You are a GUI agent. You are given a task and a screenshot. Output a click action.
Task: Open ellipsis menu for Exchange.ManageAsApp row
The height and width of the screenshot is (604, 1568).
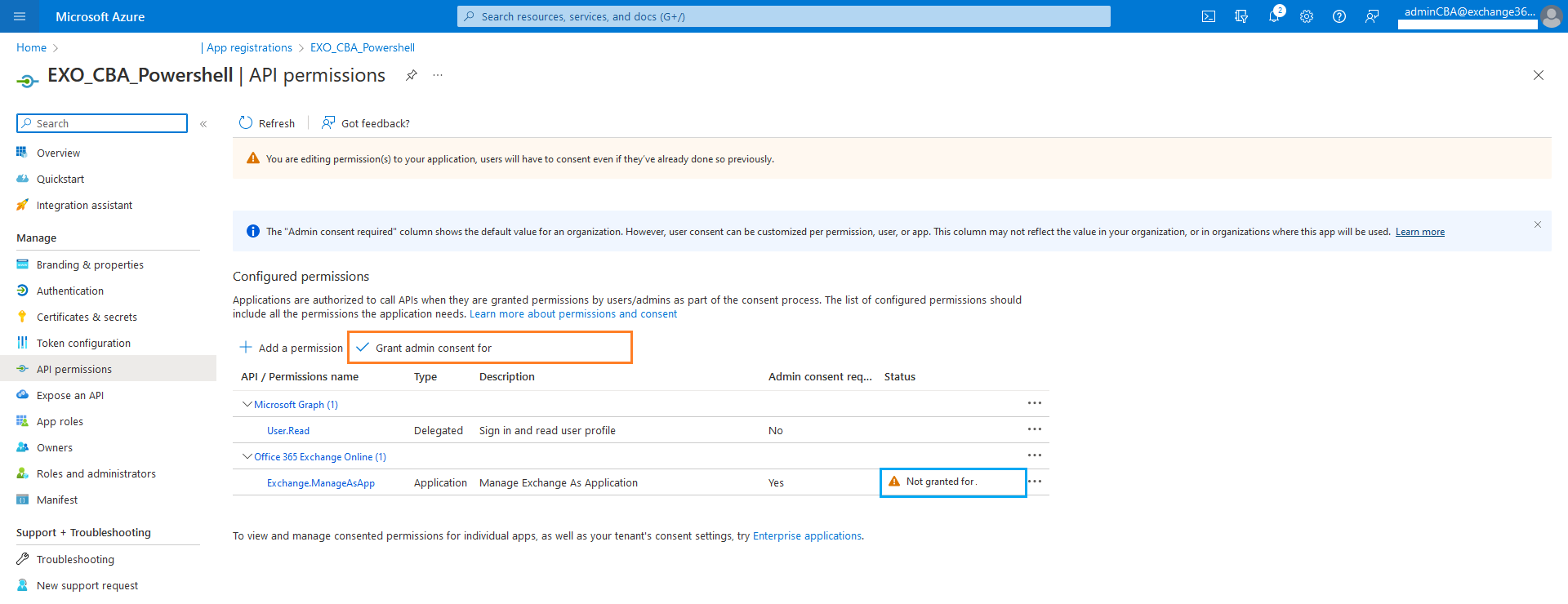coord(1035,482)
